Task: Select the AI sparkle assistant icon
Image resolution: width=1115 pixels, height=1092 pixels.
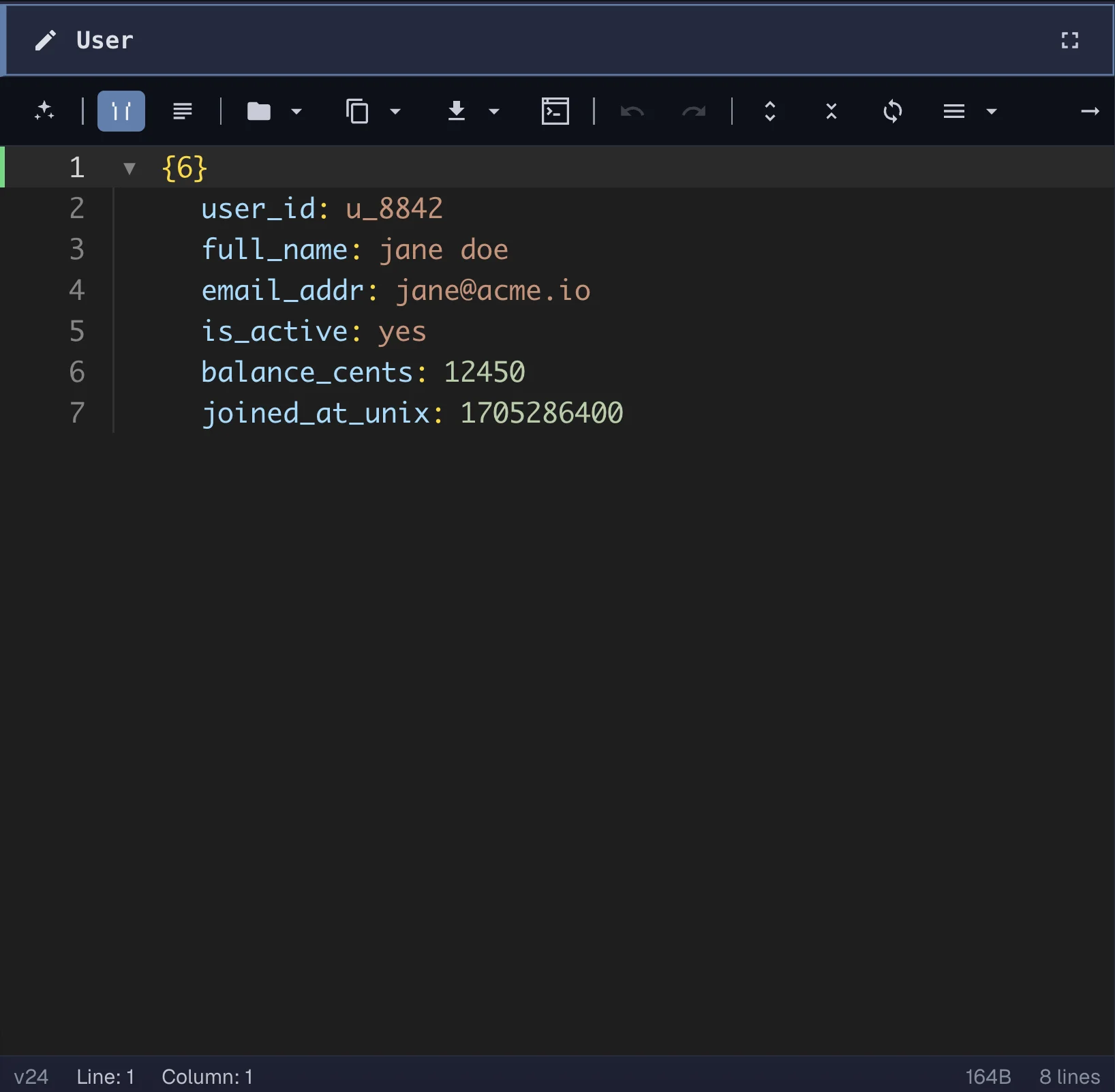Action: (x=44, y=111)
